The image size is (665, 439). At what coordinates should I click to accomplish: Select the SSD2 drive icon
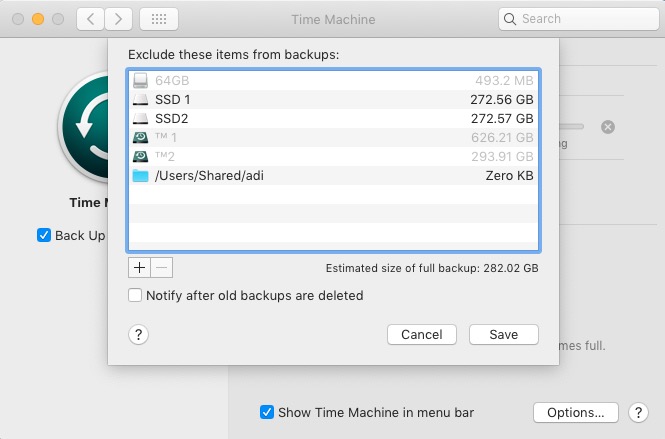pyautogui.click(x=140, y=119)
